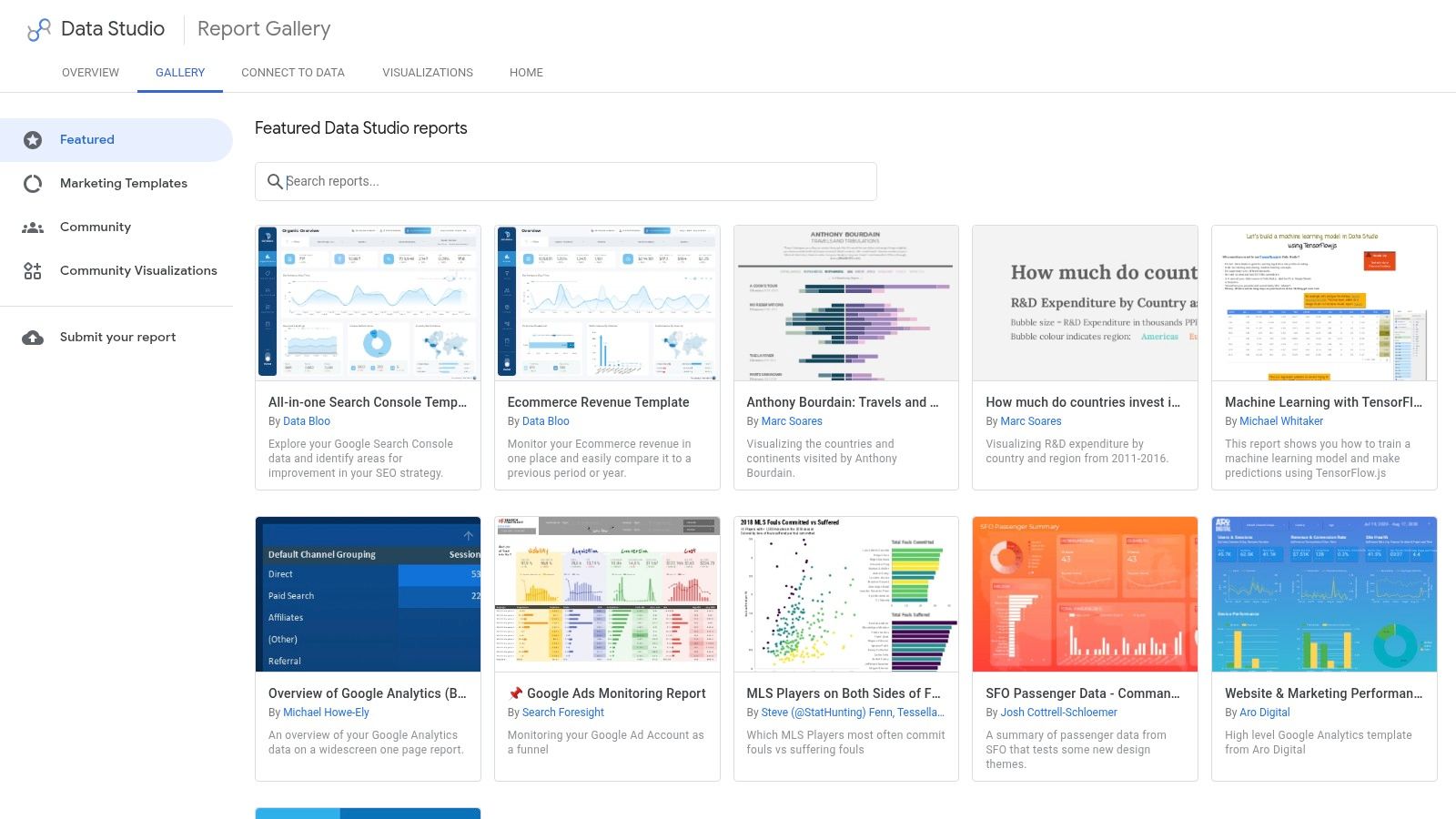Open the Connect to Data tab

tap(293, 73)
